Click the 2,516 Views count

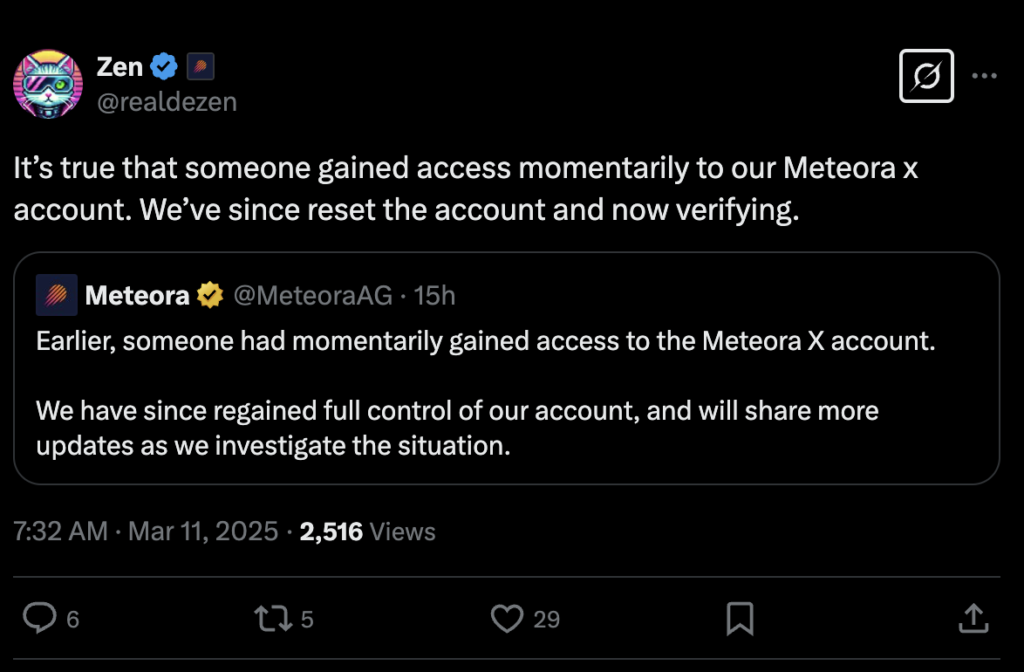point(368,532)
